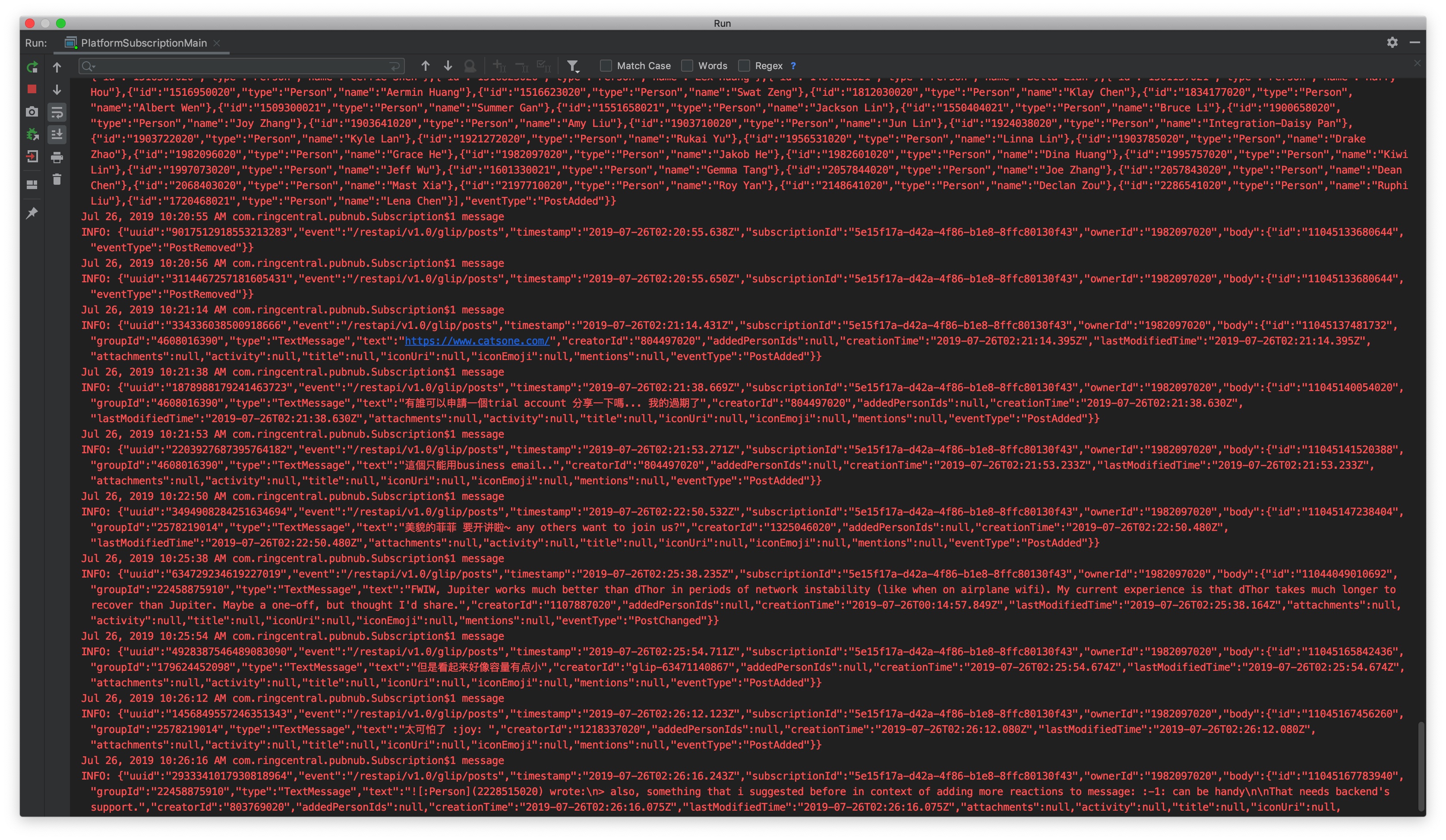Stop the running process

click(32, 89)
